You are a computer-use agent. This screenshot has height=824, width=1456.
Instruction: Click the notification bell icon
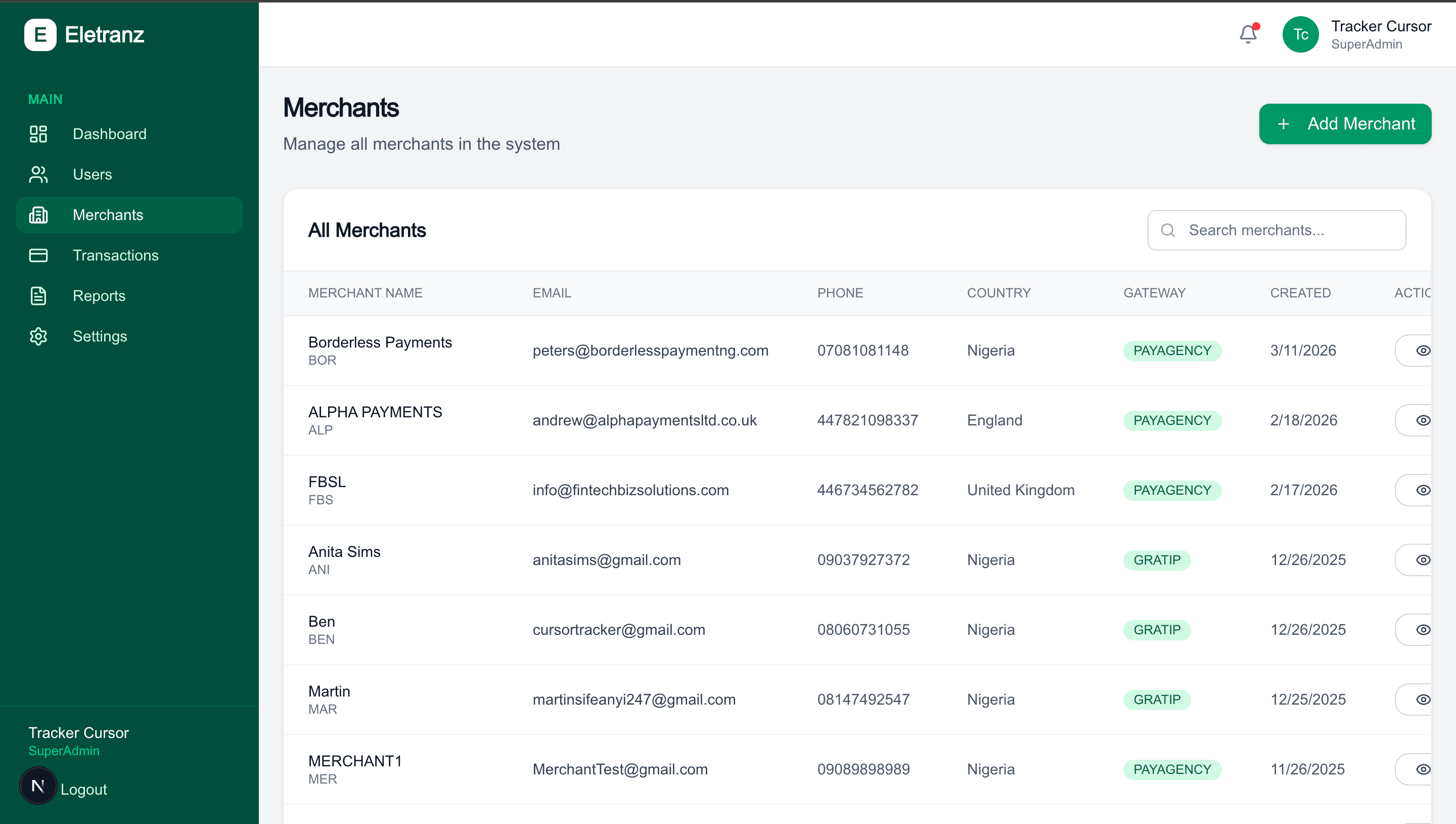point(1247,34)
